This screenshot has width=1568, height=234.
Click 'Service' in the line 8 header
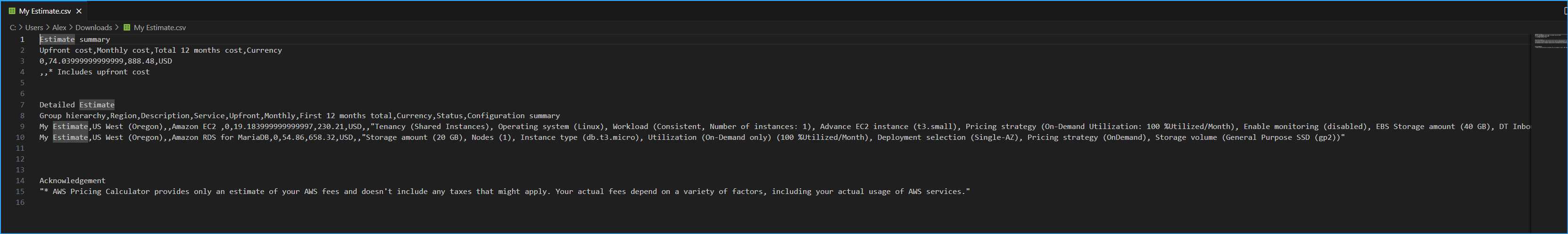(x=209, y=115)
